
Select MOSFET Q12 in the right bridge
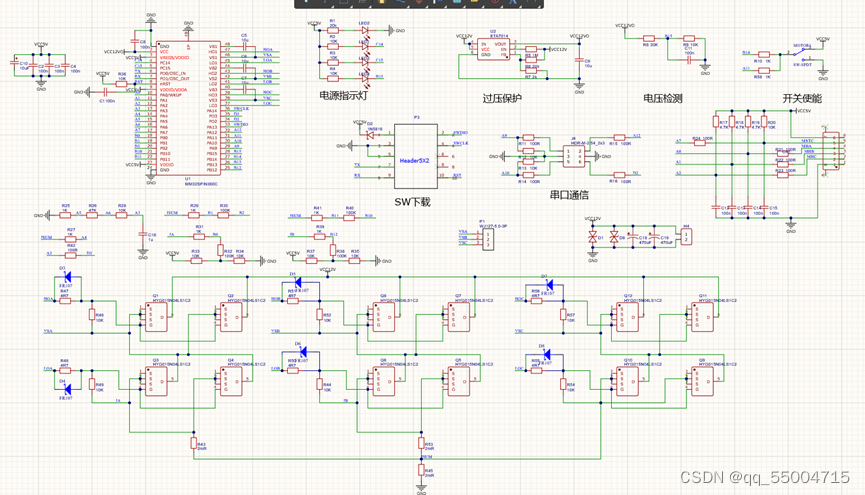pos(627,317)
